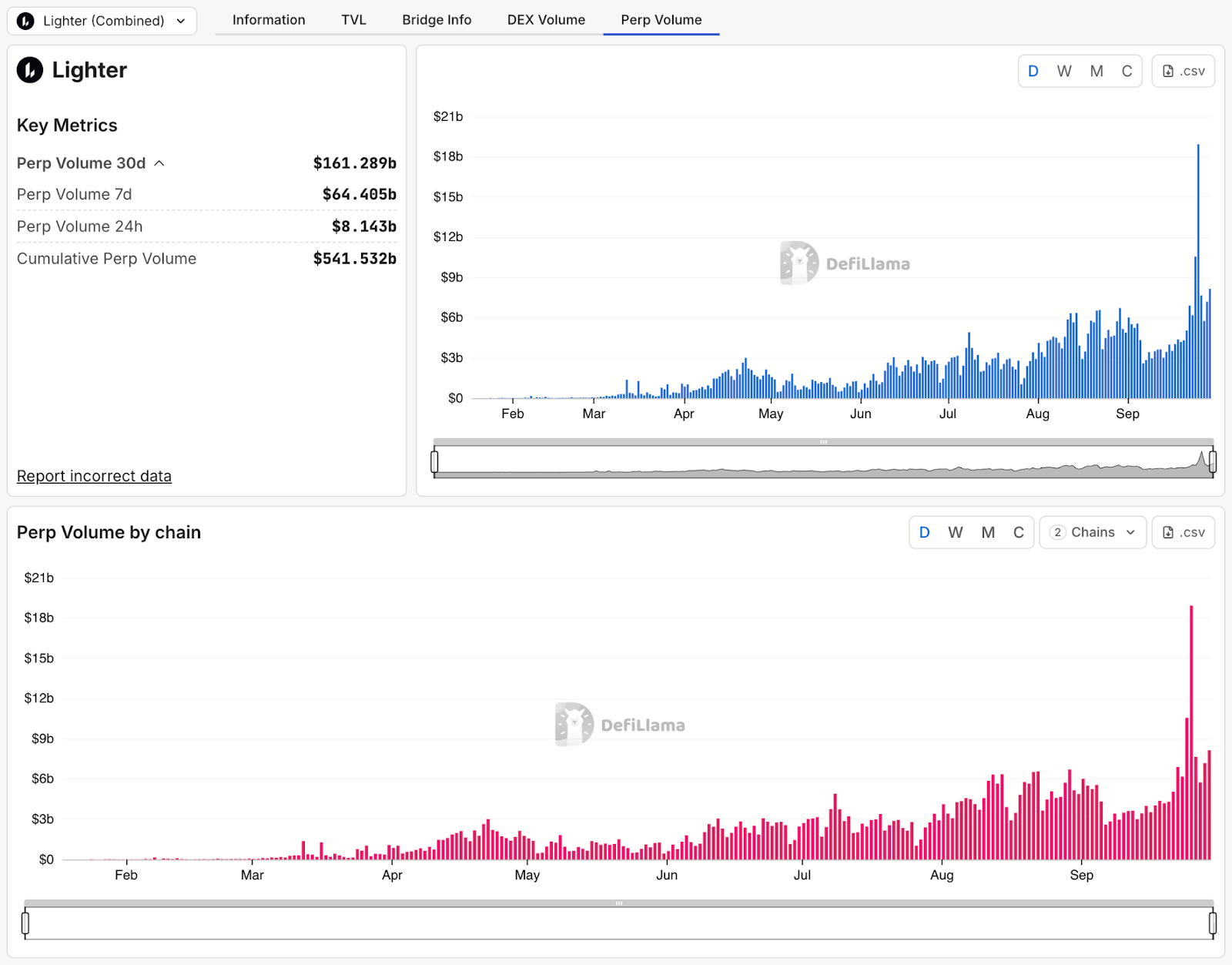Enable Cumulative view on by-chain chart
The image size is (1232, 965).
pos(1018,532)
